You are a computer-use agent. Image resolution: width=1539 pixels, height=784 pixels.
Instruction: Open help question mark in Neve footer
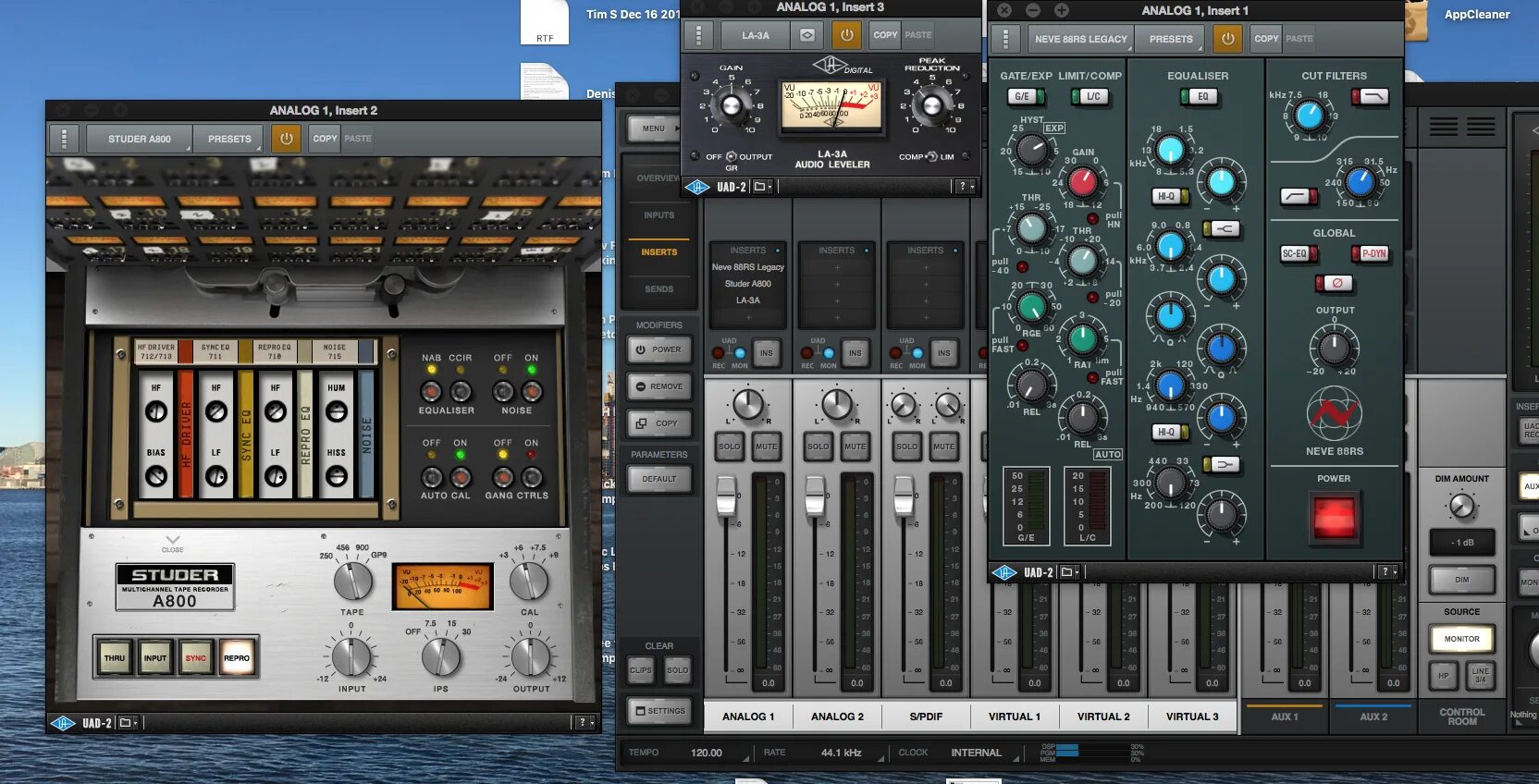(x=1385, y=572)
